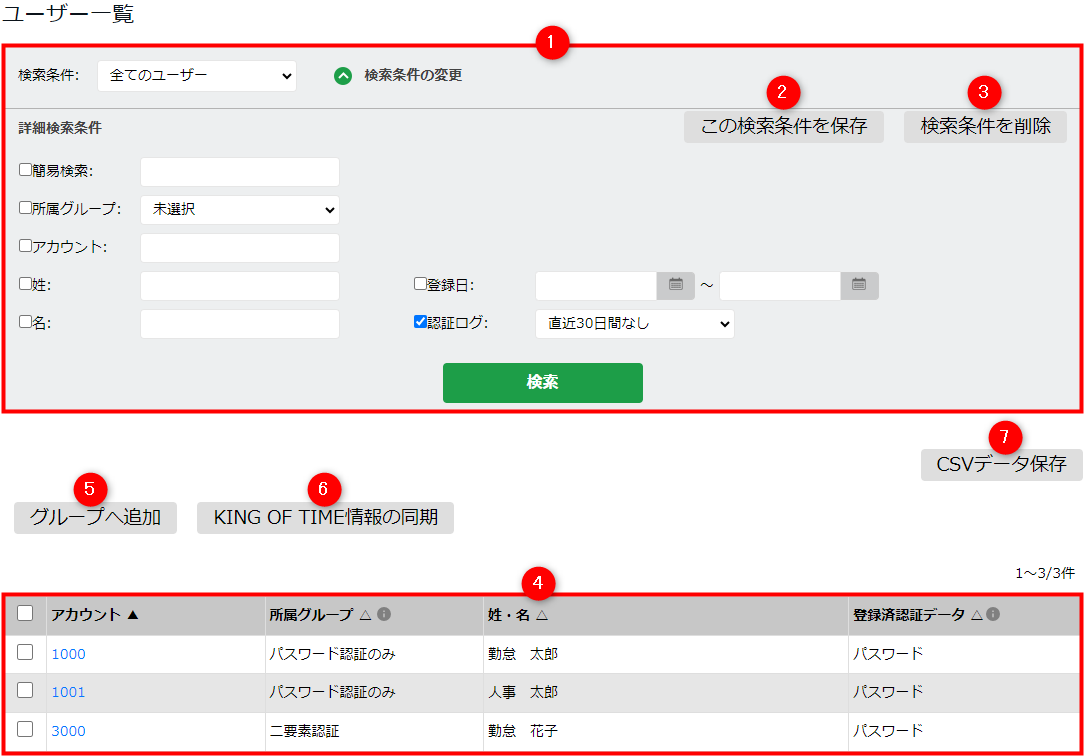Sort by 登録済認証データ column triangle

pos(976,615)
